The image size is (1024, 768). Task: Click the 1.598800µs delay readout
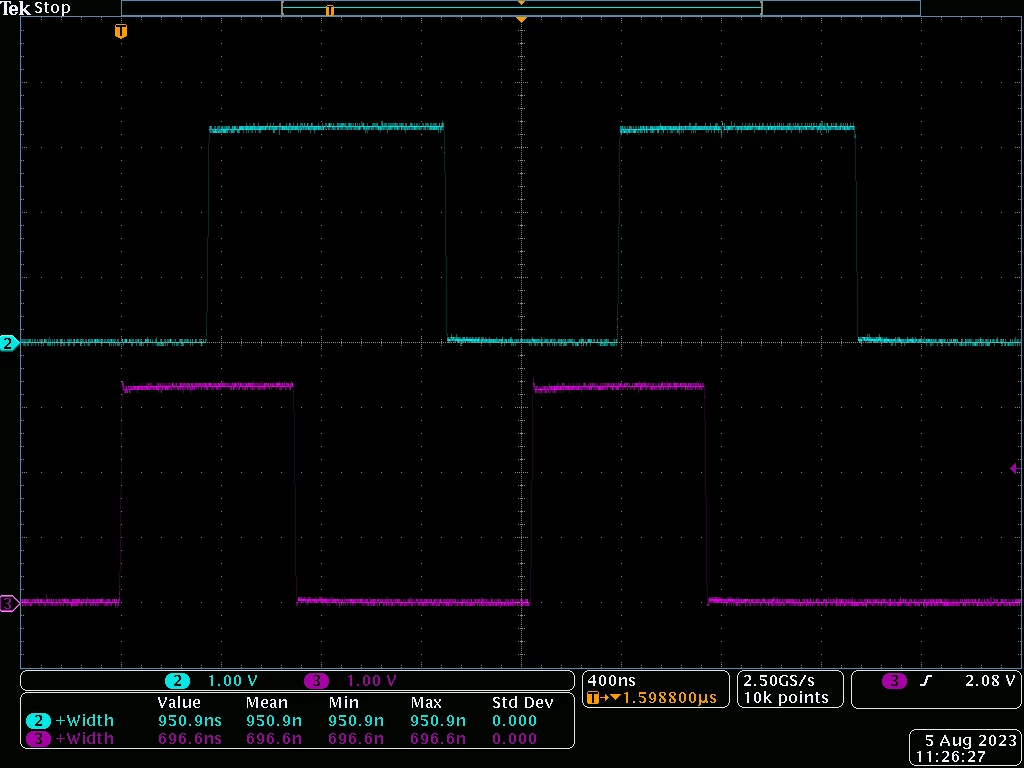[x=669, y=698]
